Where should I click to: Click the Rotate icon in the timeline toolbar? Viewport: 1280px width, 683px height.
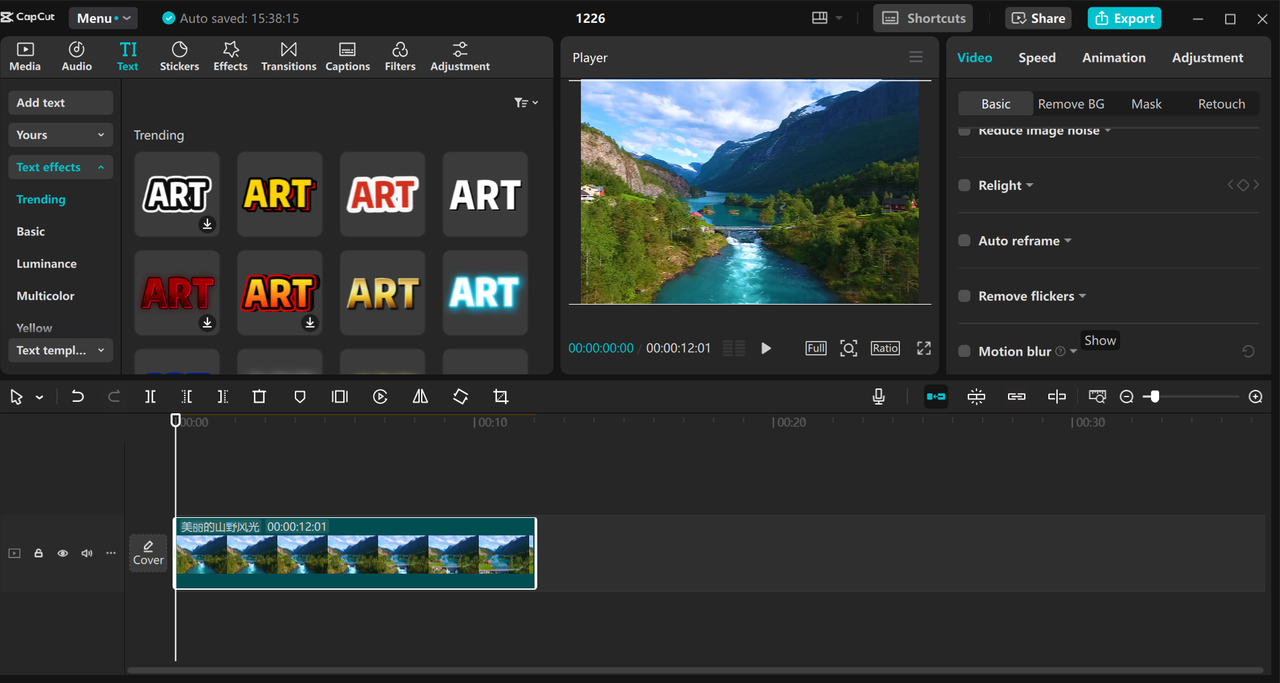point(460,396)
